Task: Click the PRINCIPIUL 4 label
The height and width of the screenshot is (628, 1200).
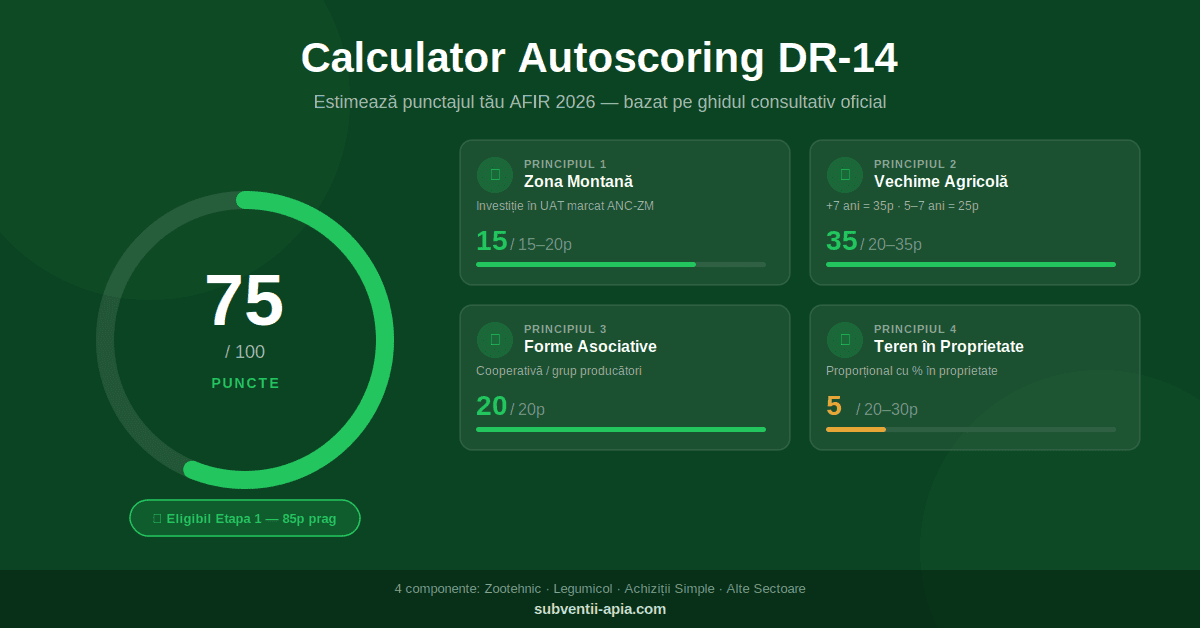Action: 915,329
